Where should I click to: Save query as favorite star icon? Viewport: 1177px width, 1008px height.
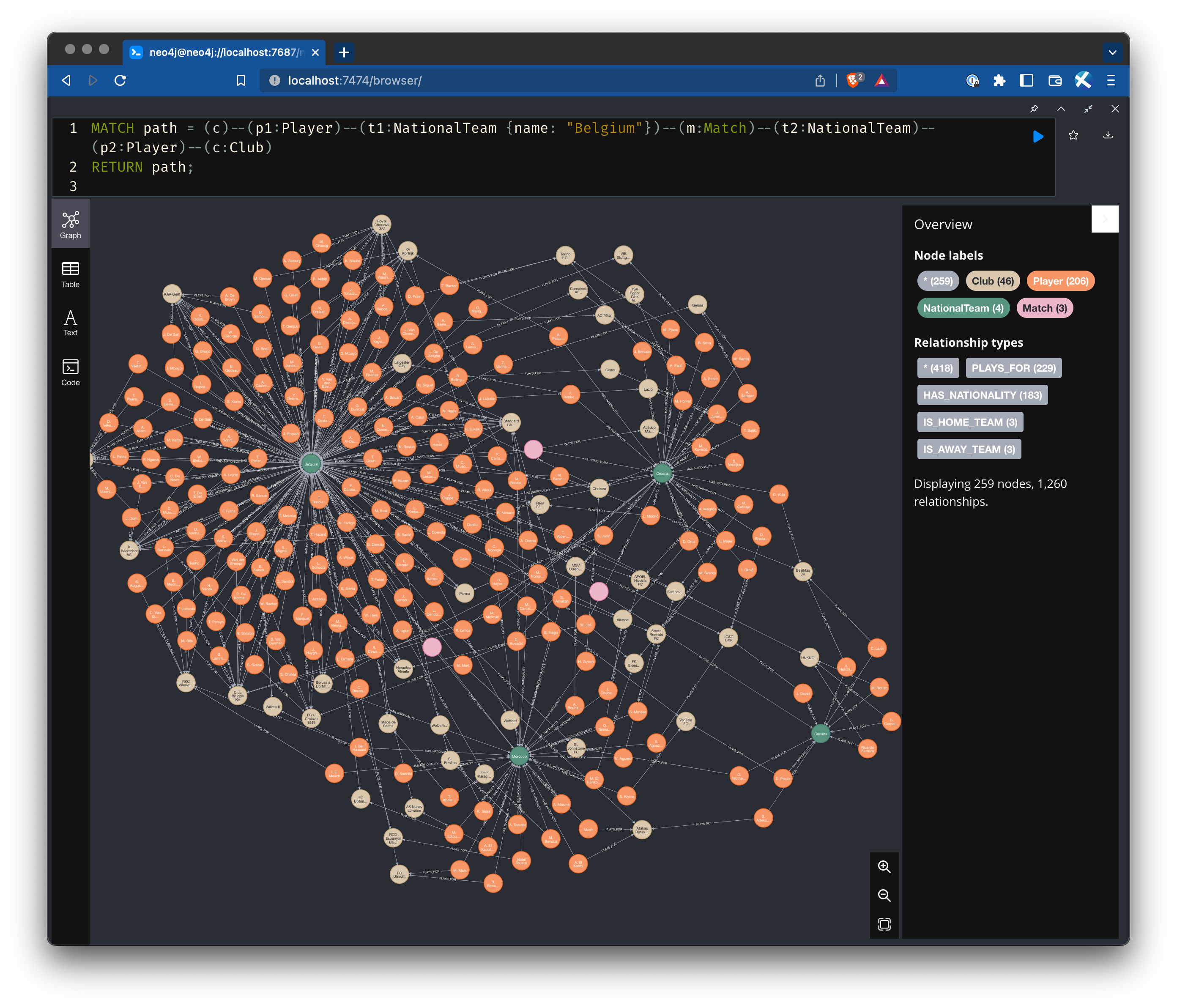click(1073, 135)
